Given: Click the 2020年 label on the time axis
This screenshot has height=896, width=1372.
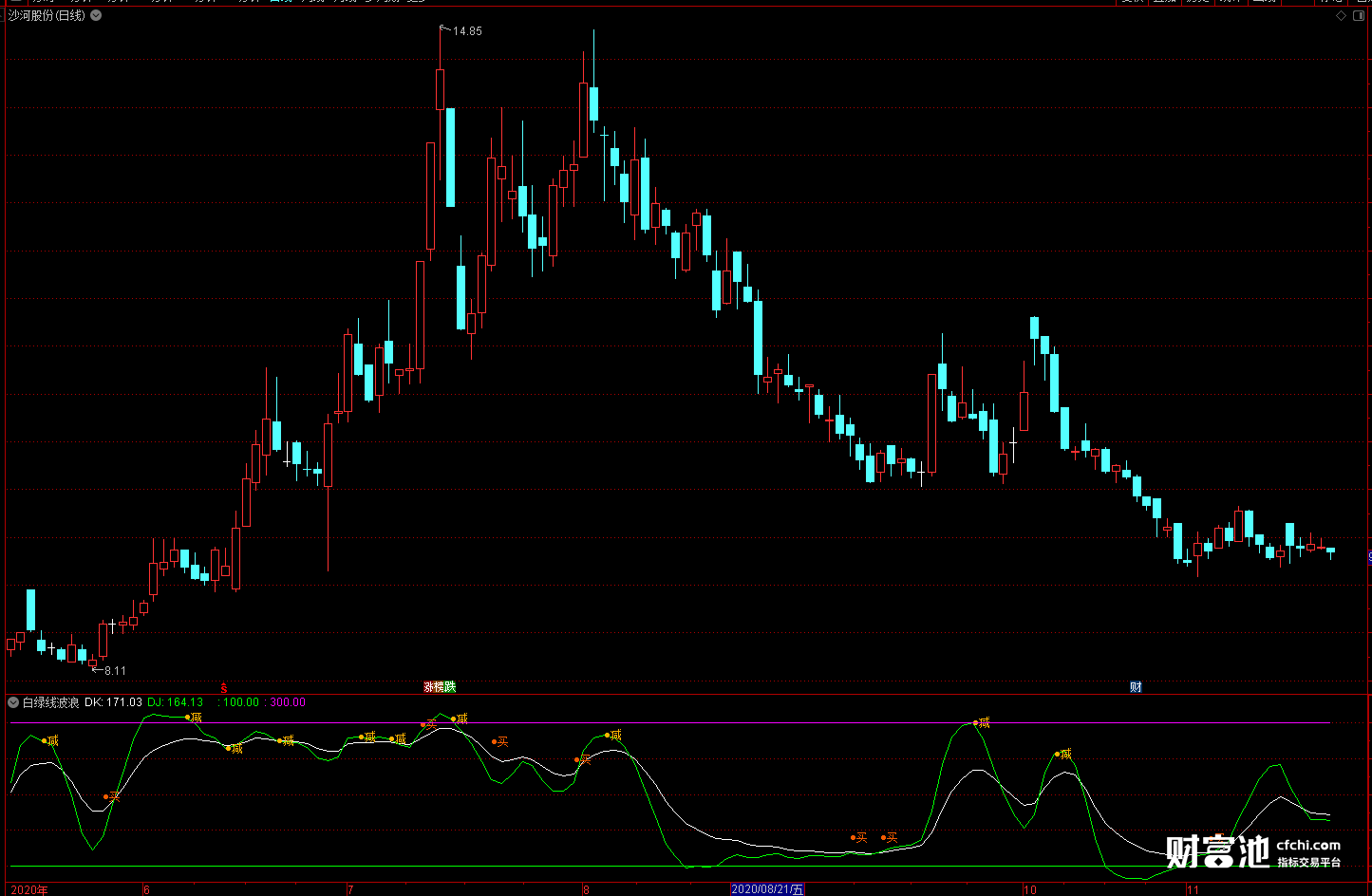Looking at the screenshot, I should (29, 889).
